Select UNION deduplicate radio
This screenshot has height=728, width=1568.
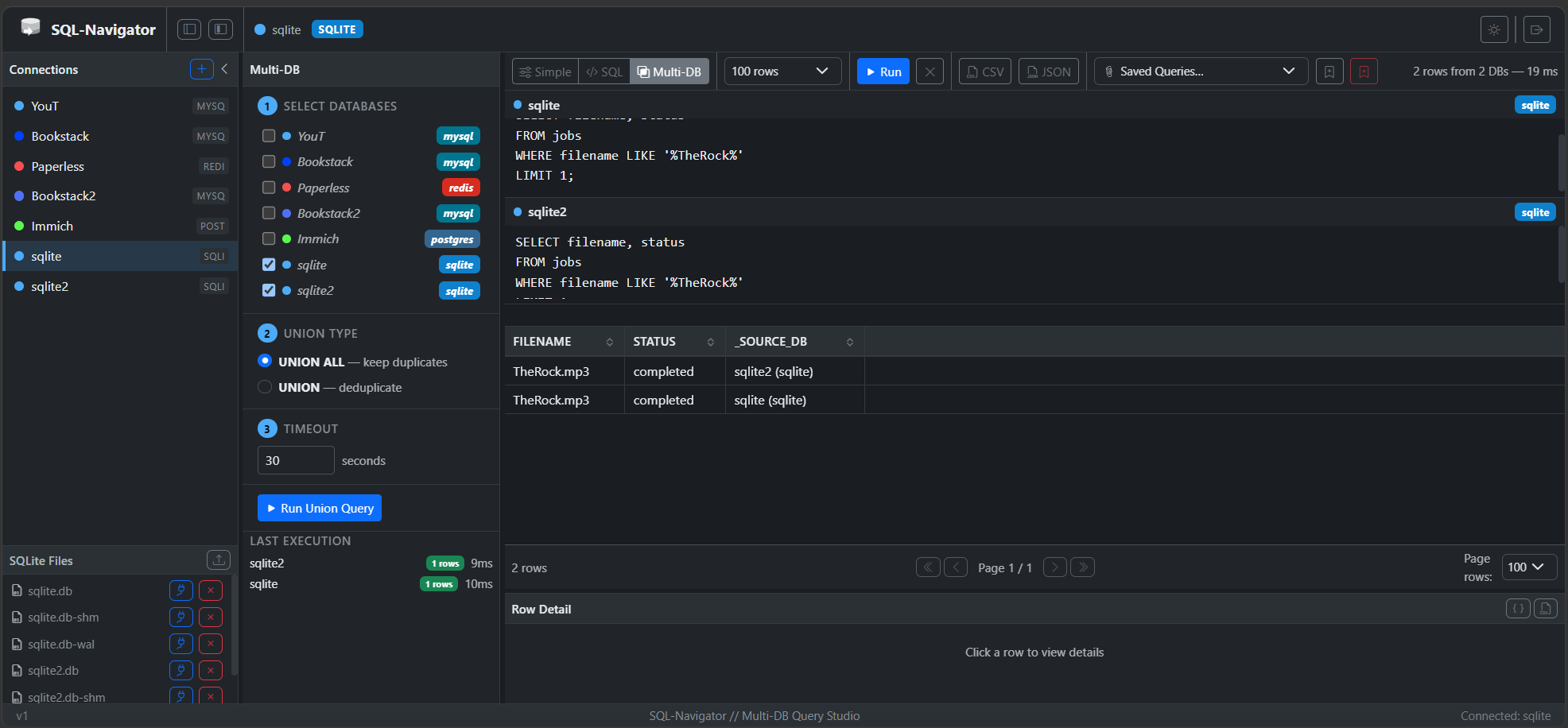(265, 387)
